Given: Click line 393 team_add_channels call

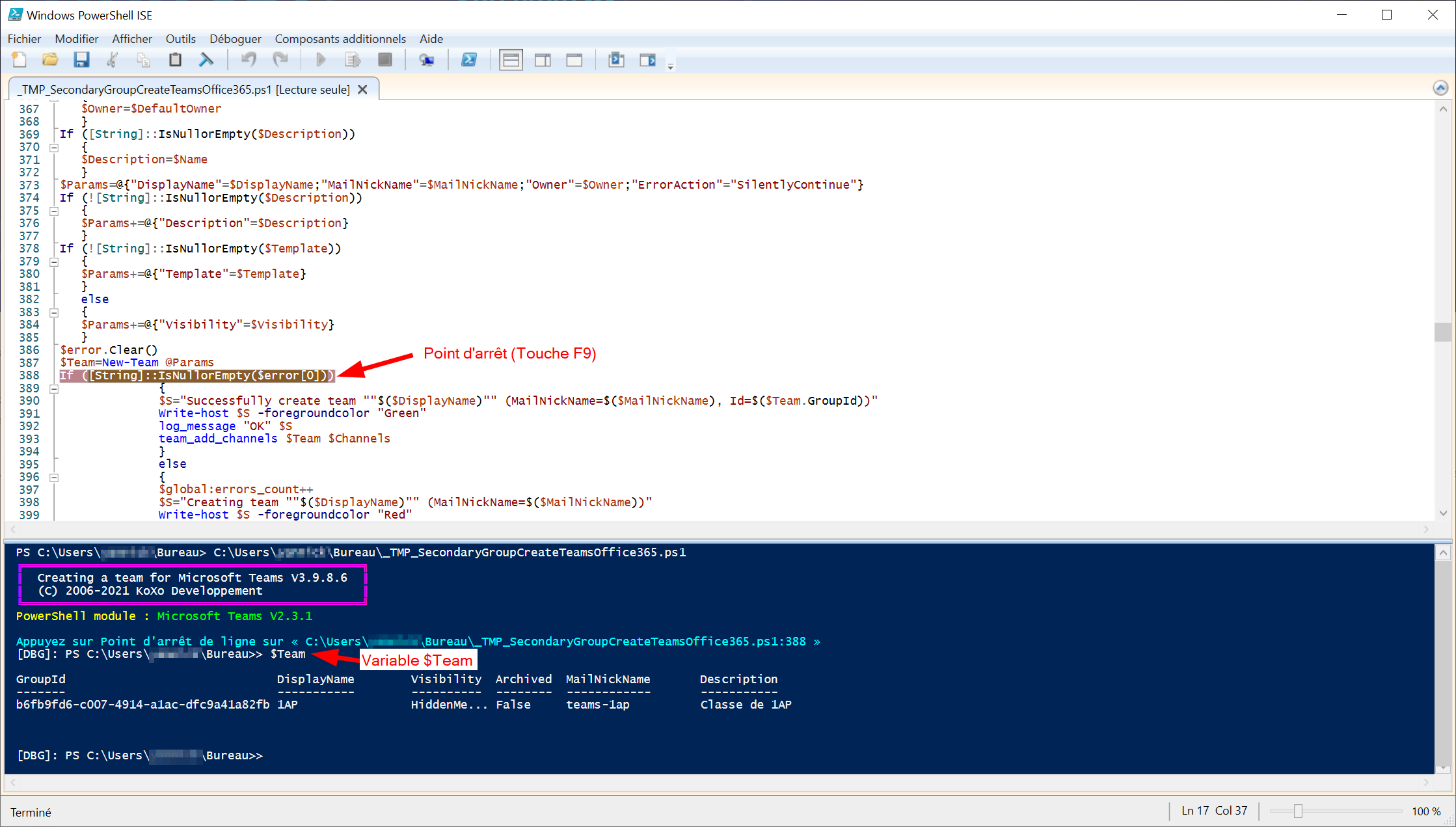Looking at the screenshot, I should [274, 439].
